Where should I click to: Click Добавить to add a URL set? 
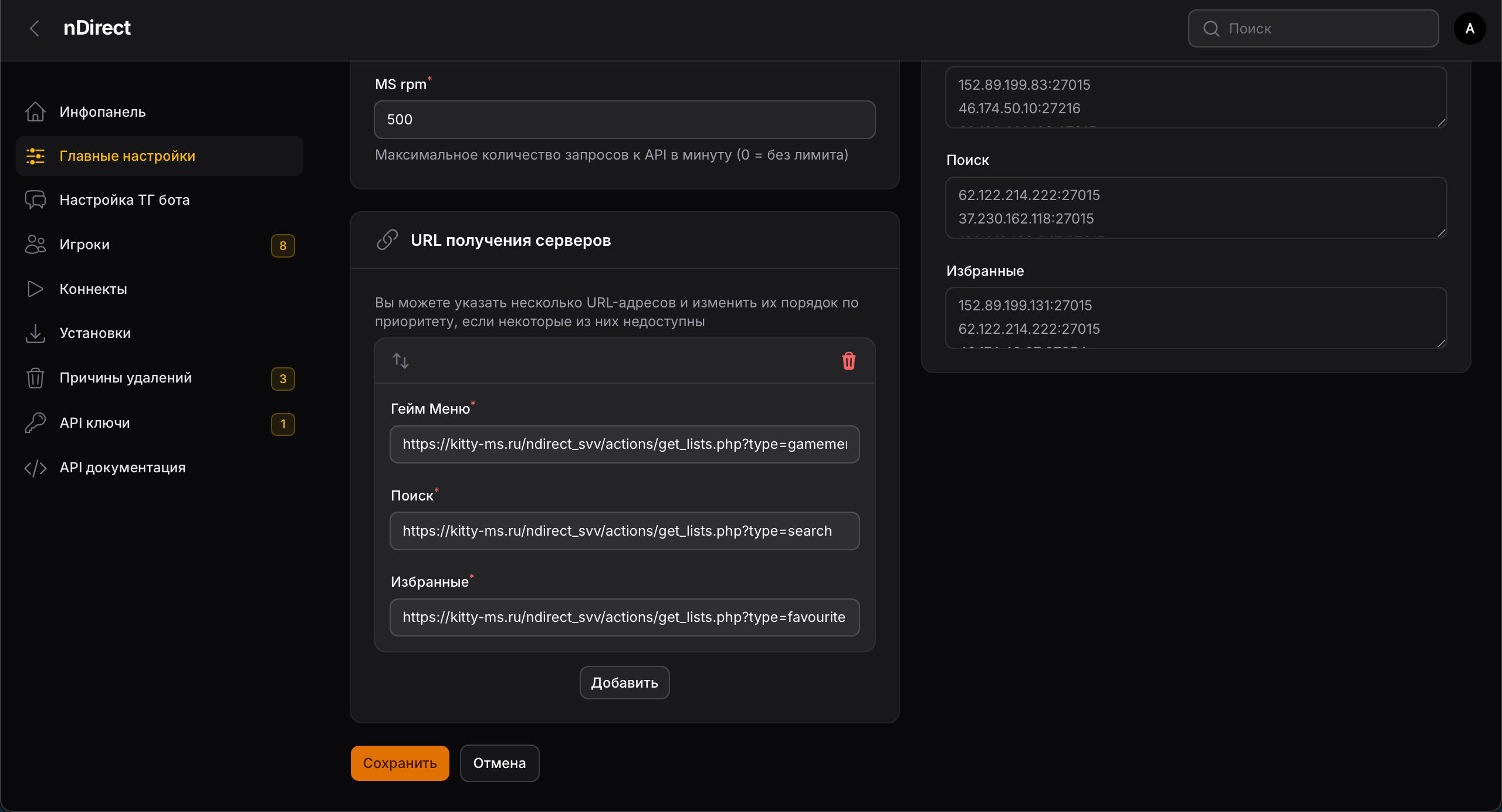[624, 682]
